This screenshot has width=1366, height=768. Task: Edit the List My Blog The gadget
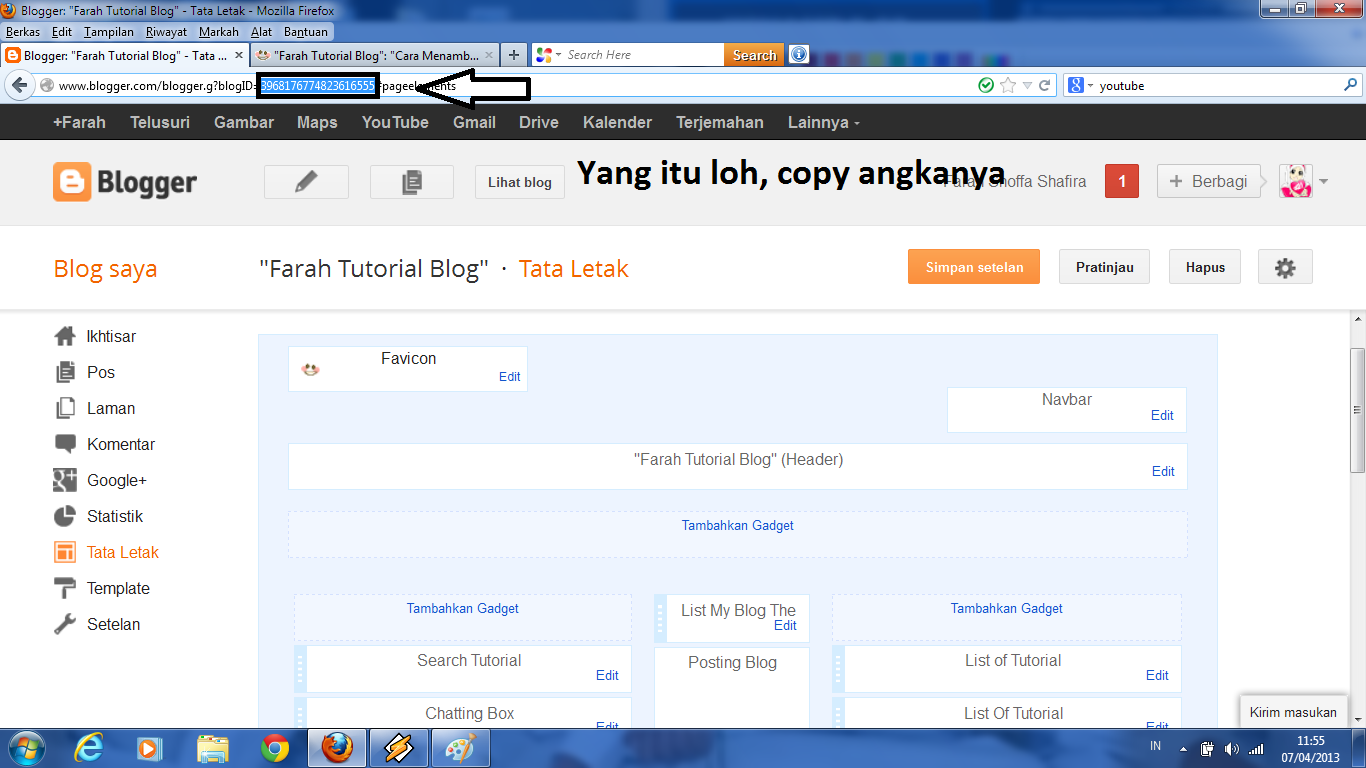tap(785, 625)
